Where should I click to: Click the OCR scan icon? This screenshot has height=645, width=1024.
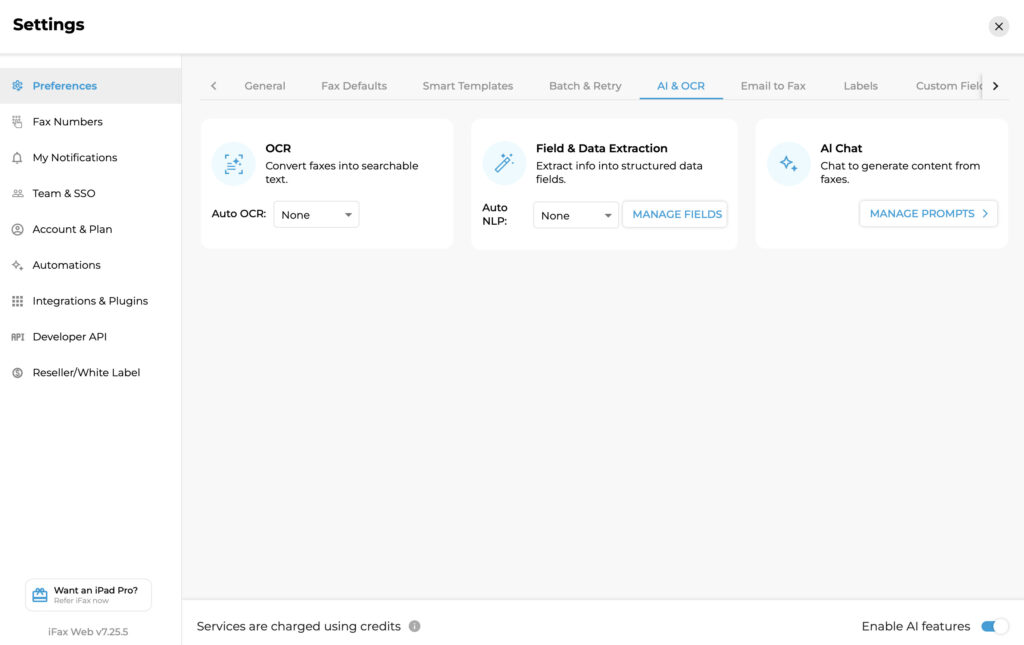pos(233,164)
